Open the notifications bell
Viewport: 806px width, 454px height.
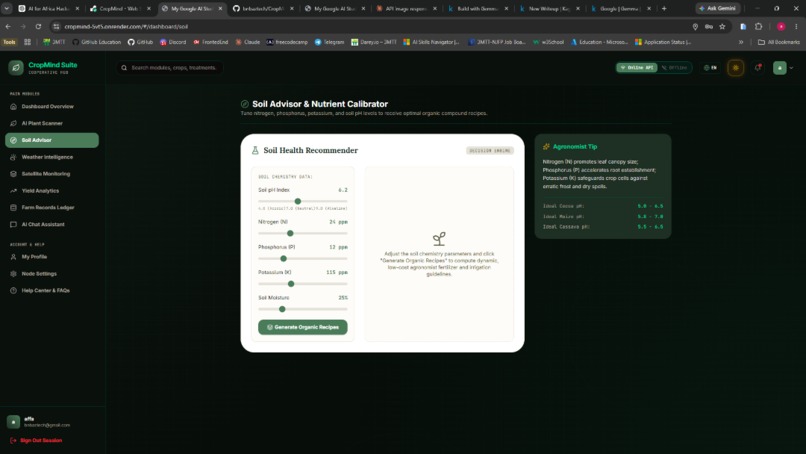tap(758, 68)
